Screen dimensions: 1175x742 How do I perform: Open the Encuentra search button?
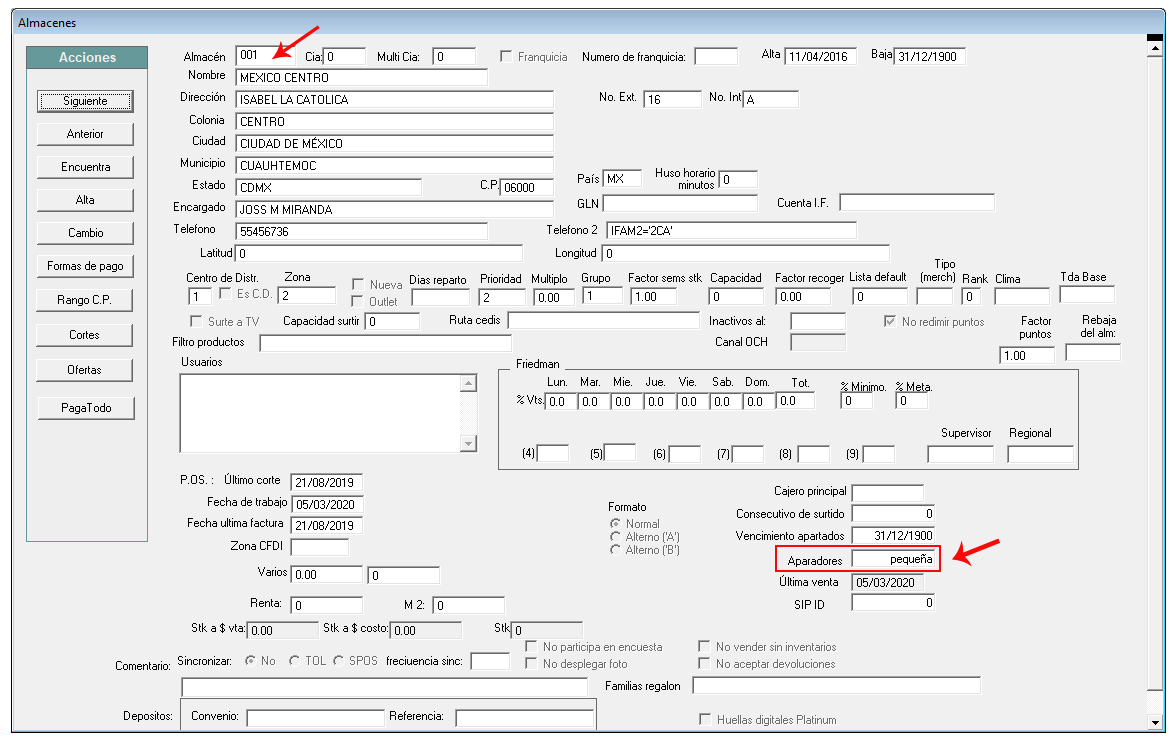pyautogui.click(x=85, y=167)
